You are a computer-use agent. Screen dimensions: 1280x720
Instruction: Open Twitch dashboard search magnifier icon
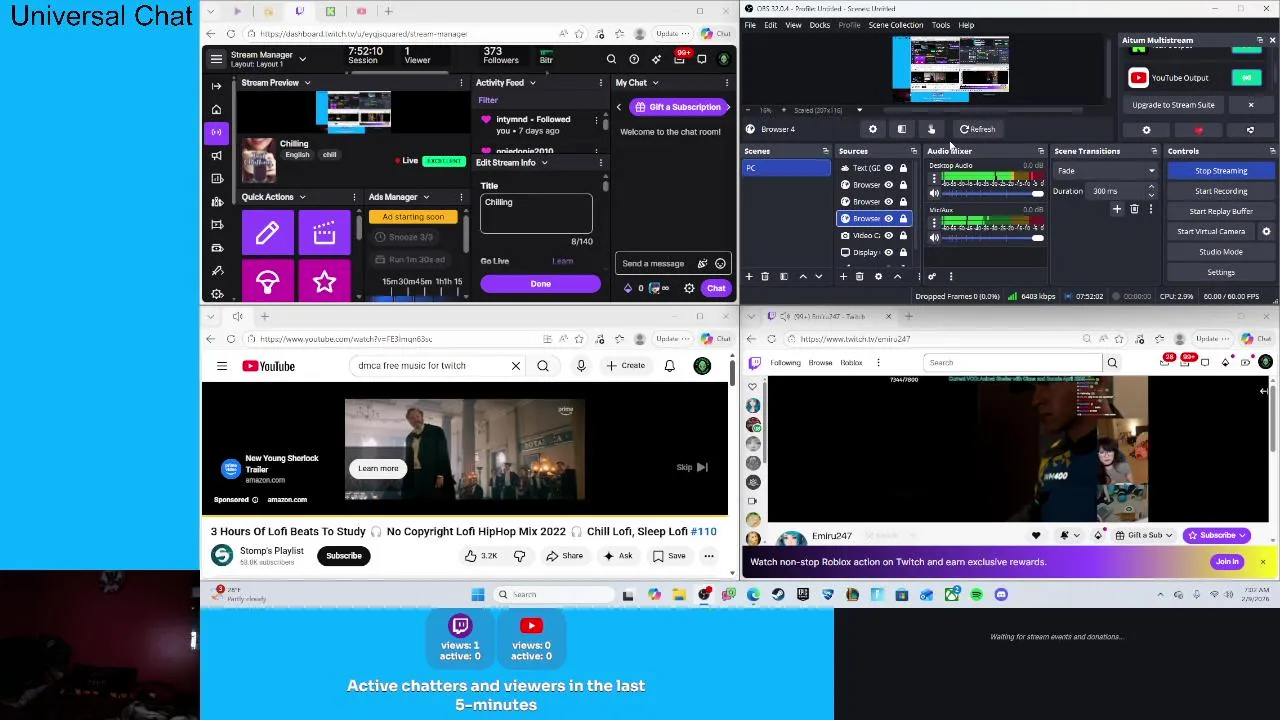pyautogui.click(x=611, y=60)
